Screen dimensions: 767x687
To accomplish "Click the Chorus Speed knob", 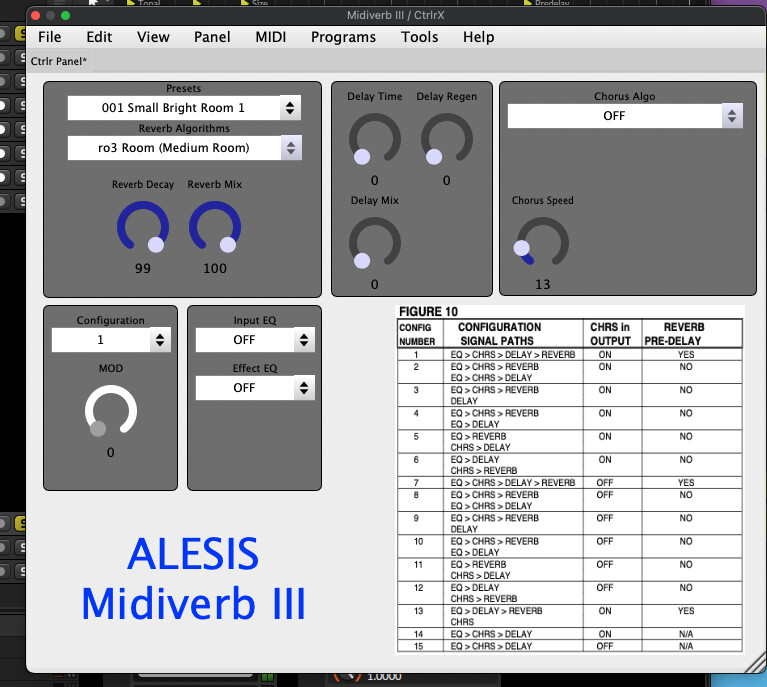I will pos(542,243).
